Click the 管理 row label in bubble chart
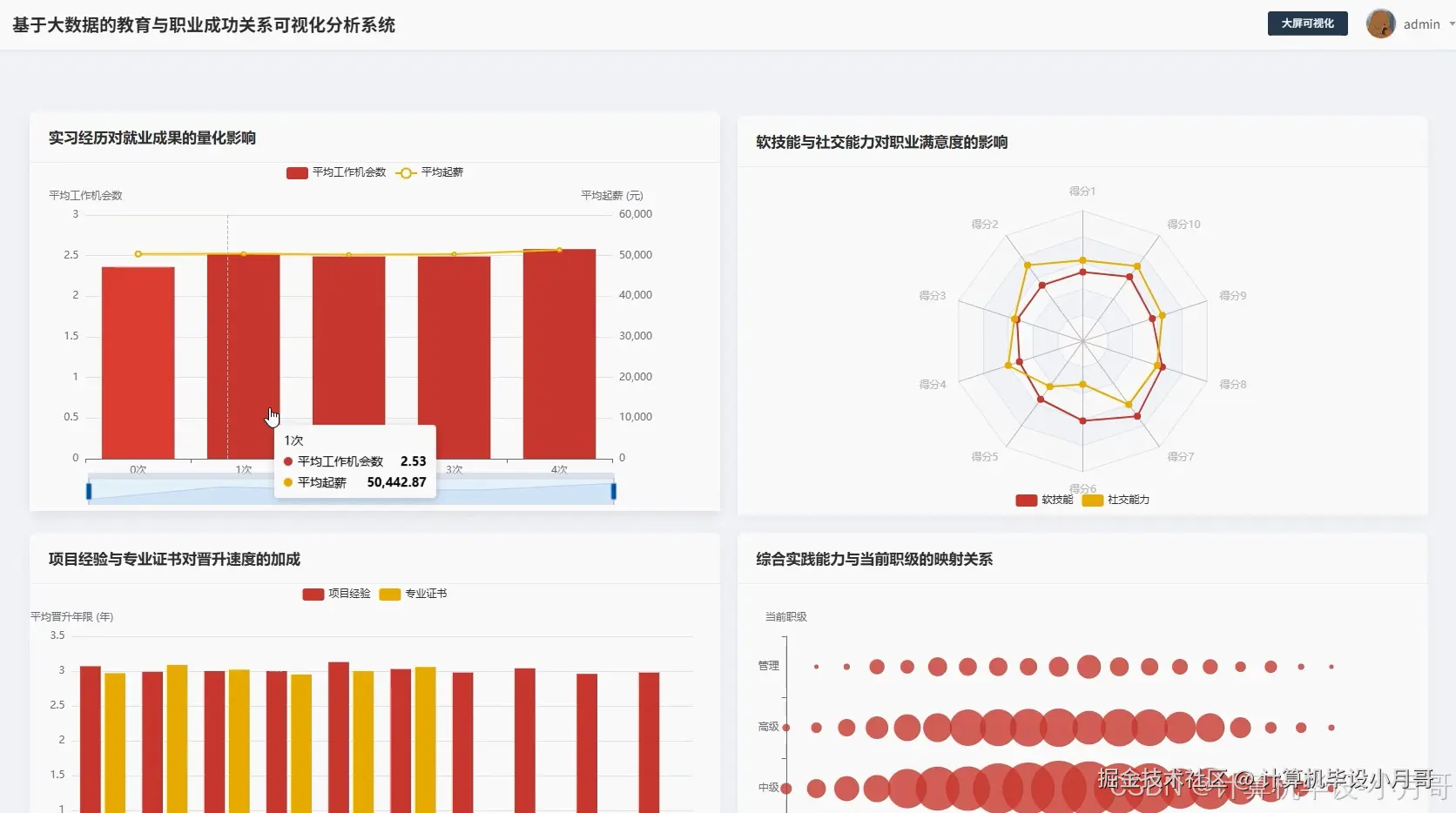 click(768, 666)
